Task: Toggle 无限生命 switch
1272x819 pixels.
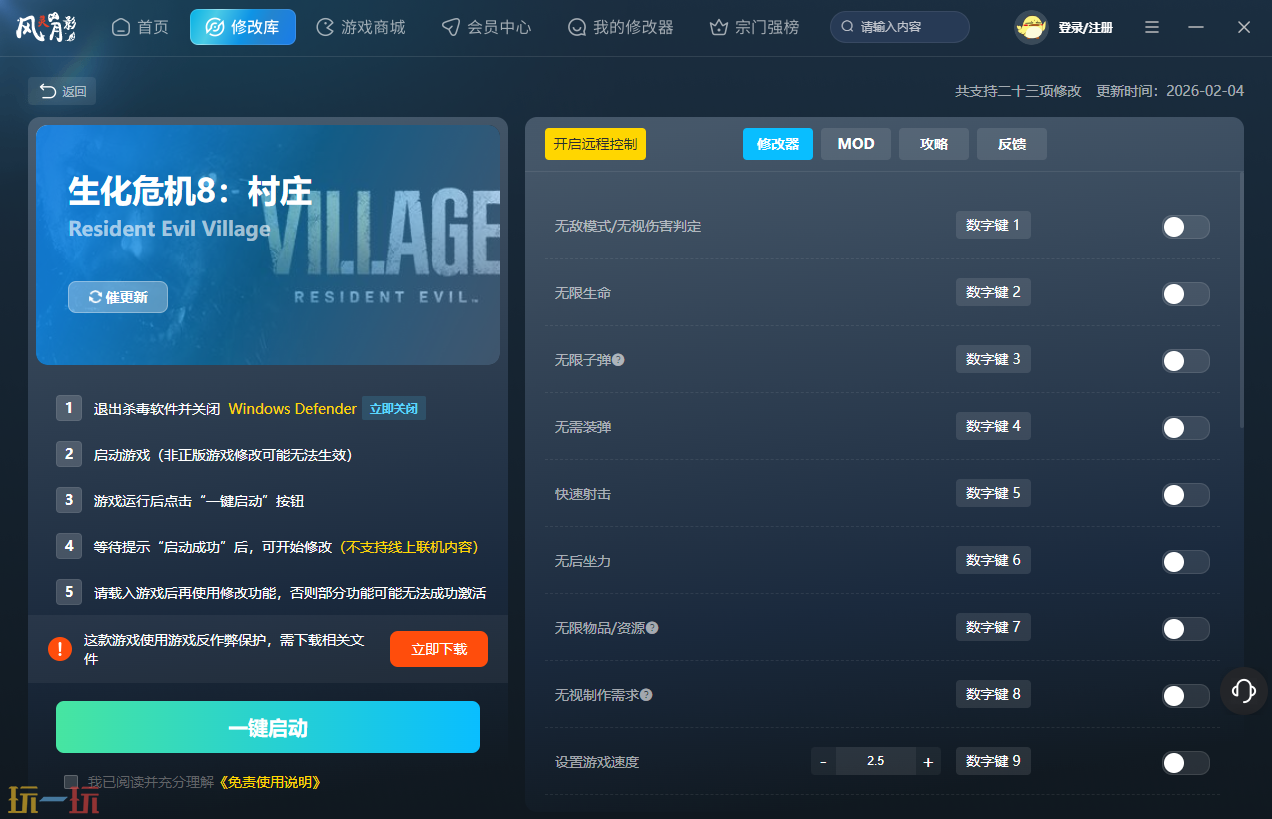Action: [x=1186, y=294]
